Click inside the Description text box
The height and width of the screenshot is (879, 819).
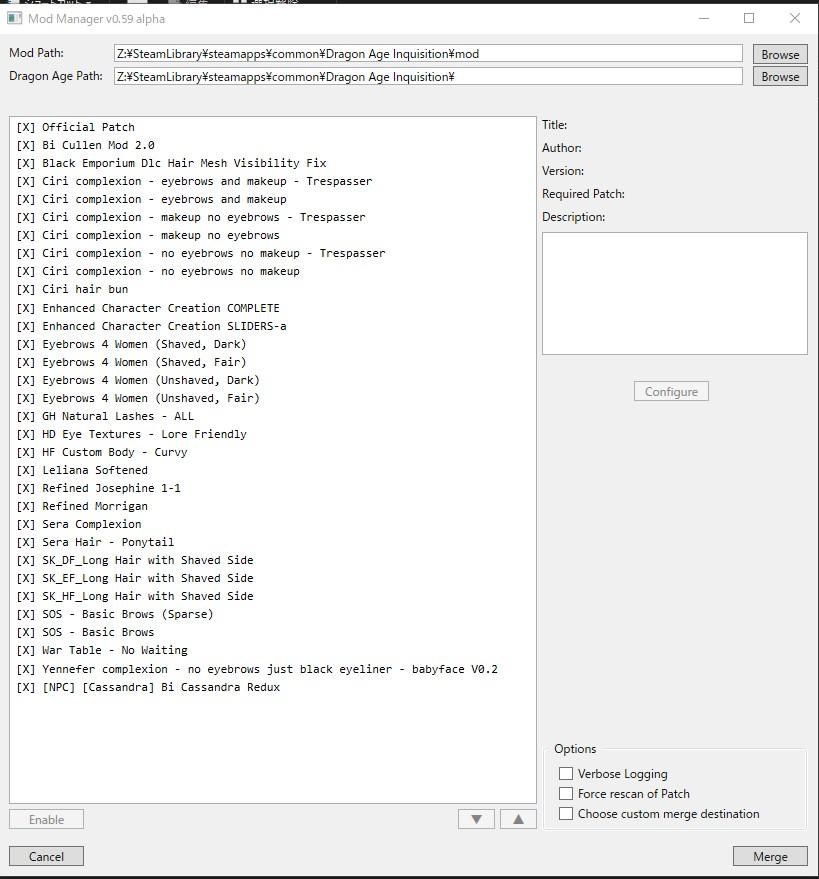click(674, 293)
